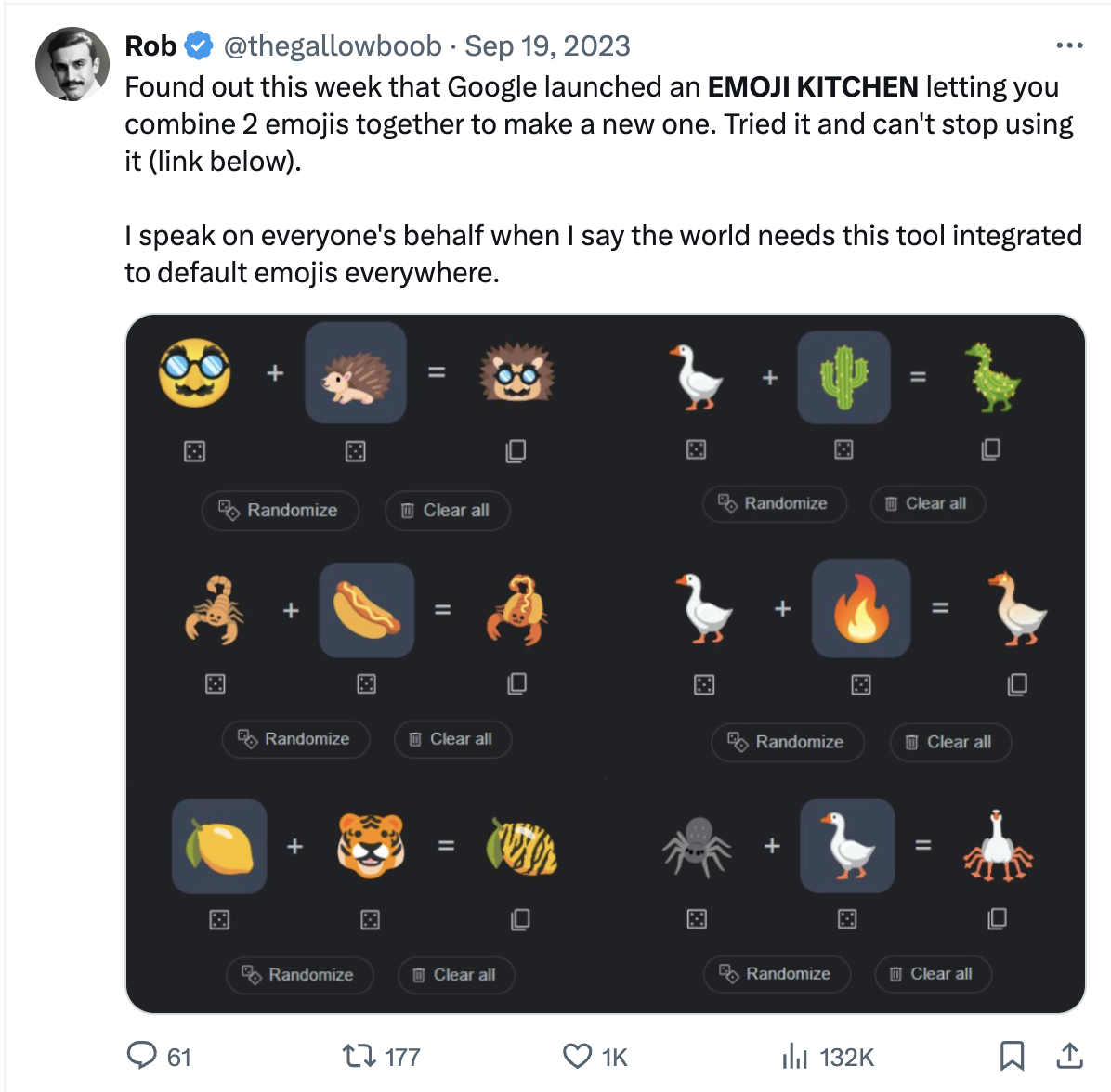Click the dice icon under the hedgehog emoji
1111x1092 pixels.
tap(356, 450)
